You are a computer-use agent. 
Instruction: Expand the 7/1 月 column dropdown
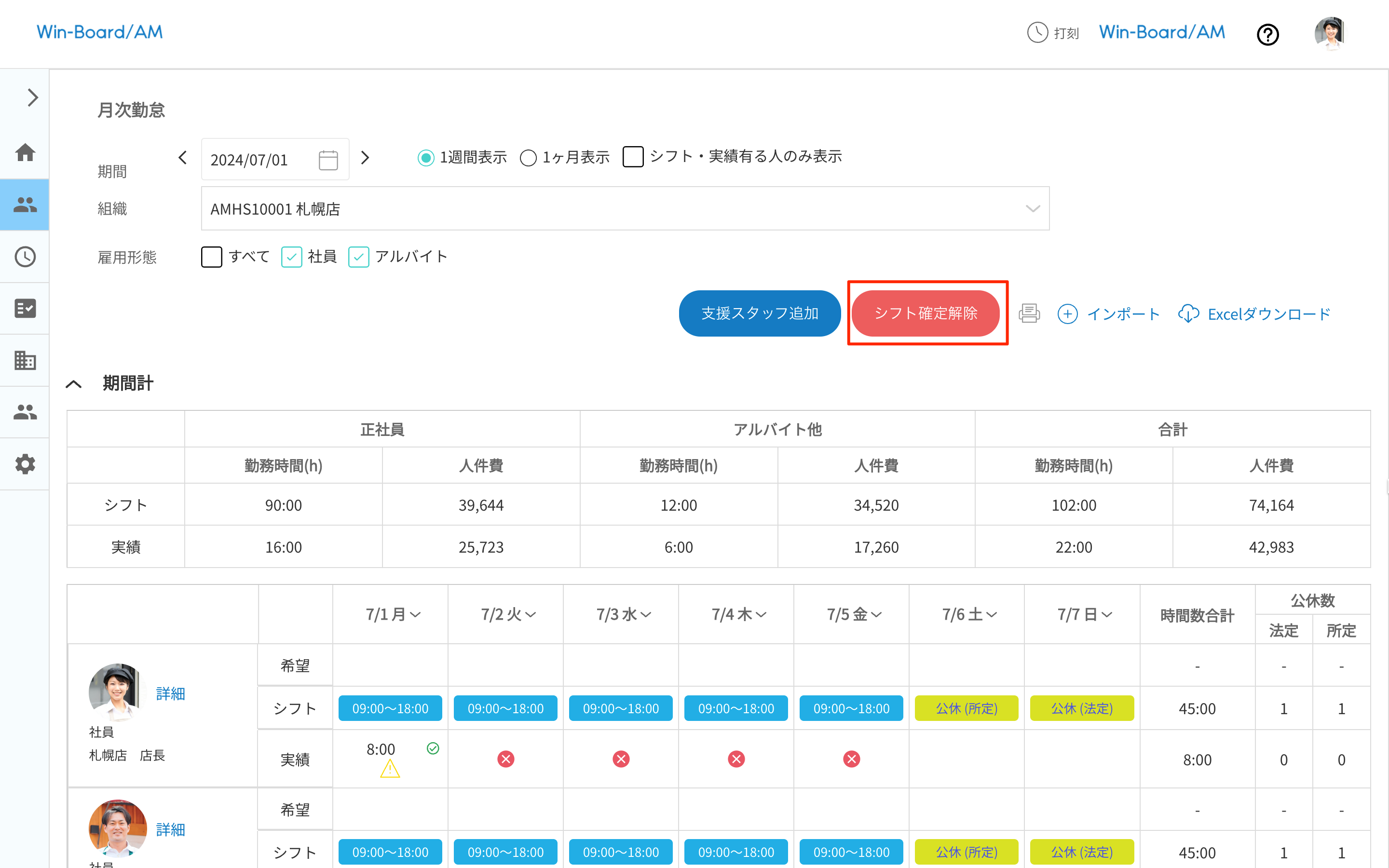(x=394, y=615)
